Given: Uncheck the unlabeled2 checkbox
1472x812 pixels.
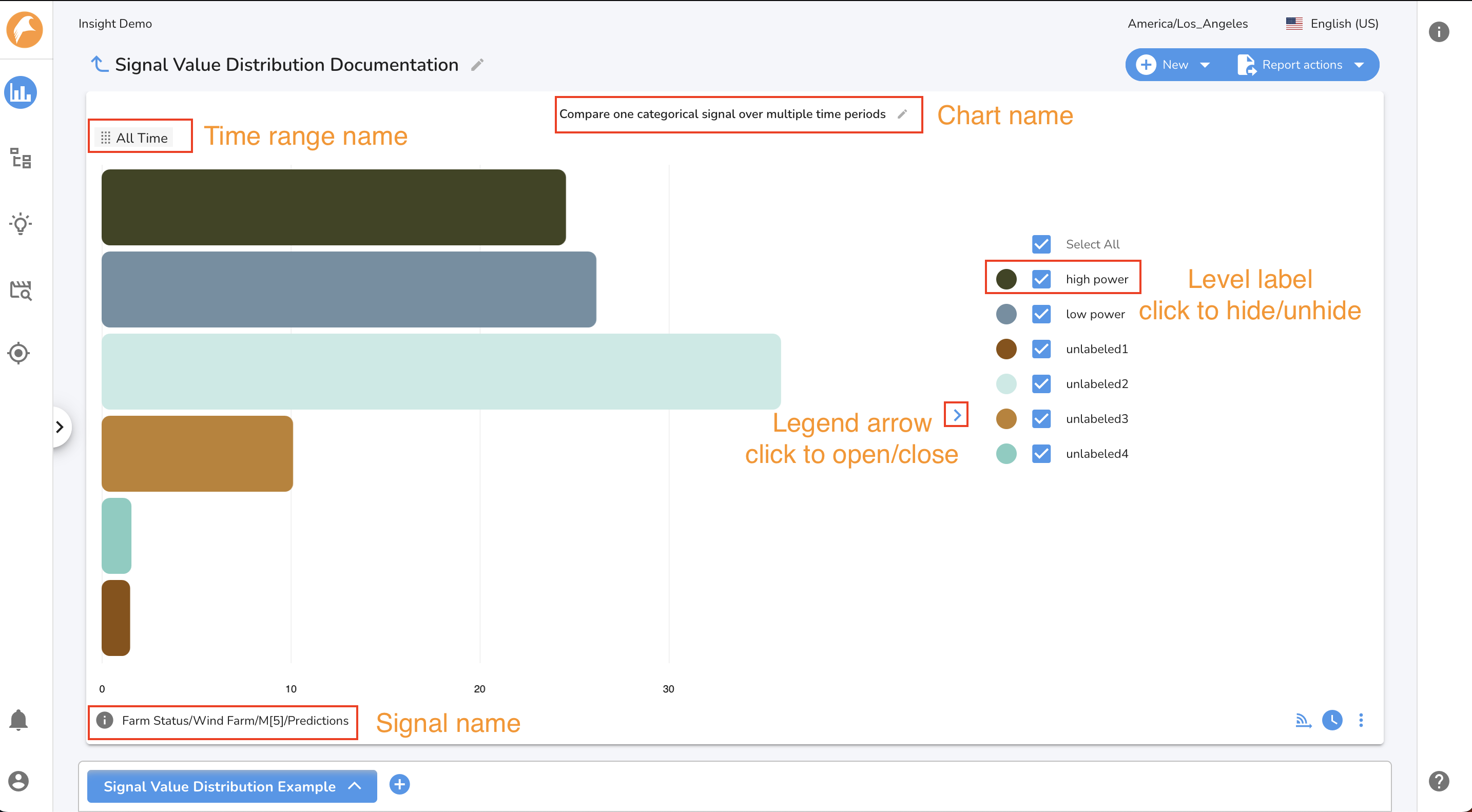Looking at the screenshot, I should coord(1041,383).
